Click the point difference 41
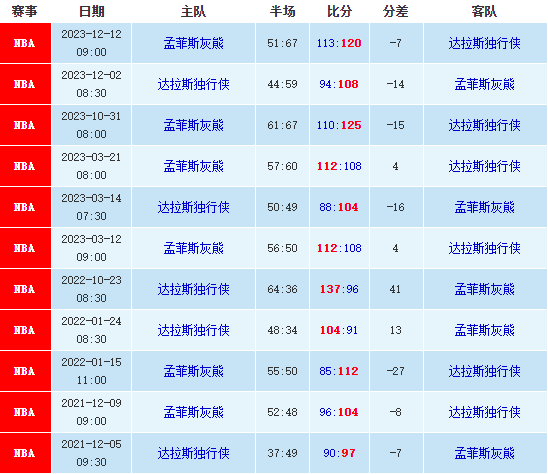 [396, 289]
